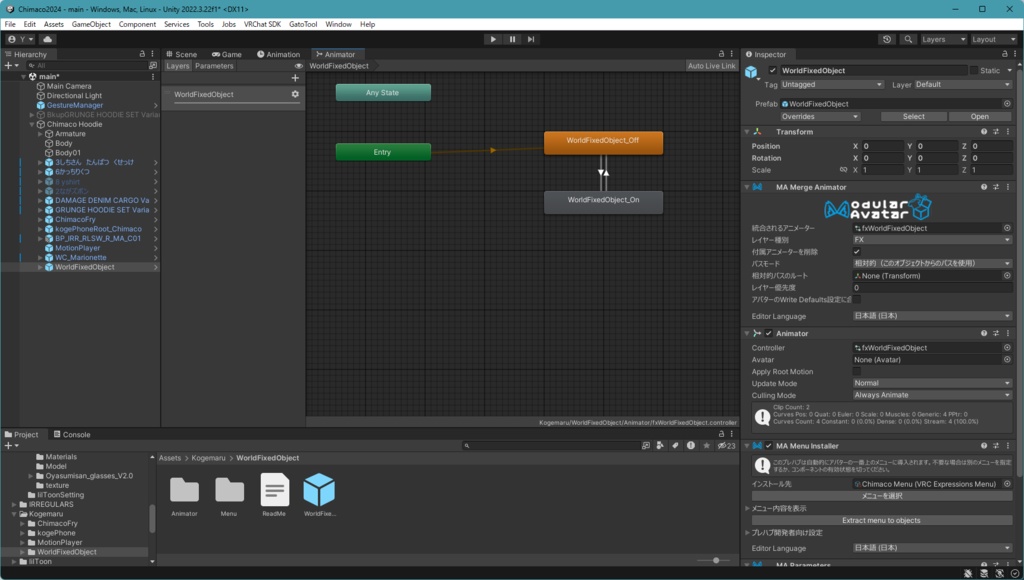Viewport: 1024px width, 580px height.
Task: Open the Layer dropdown showing Default
Action: pyautogui.click(x=963, y=84)
